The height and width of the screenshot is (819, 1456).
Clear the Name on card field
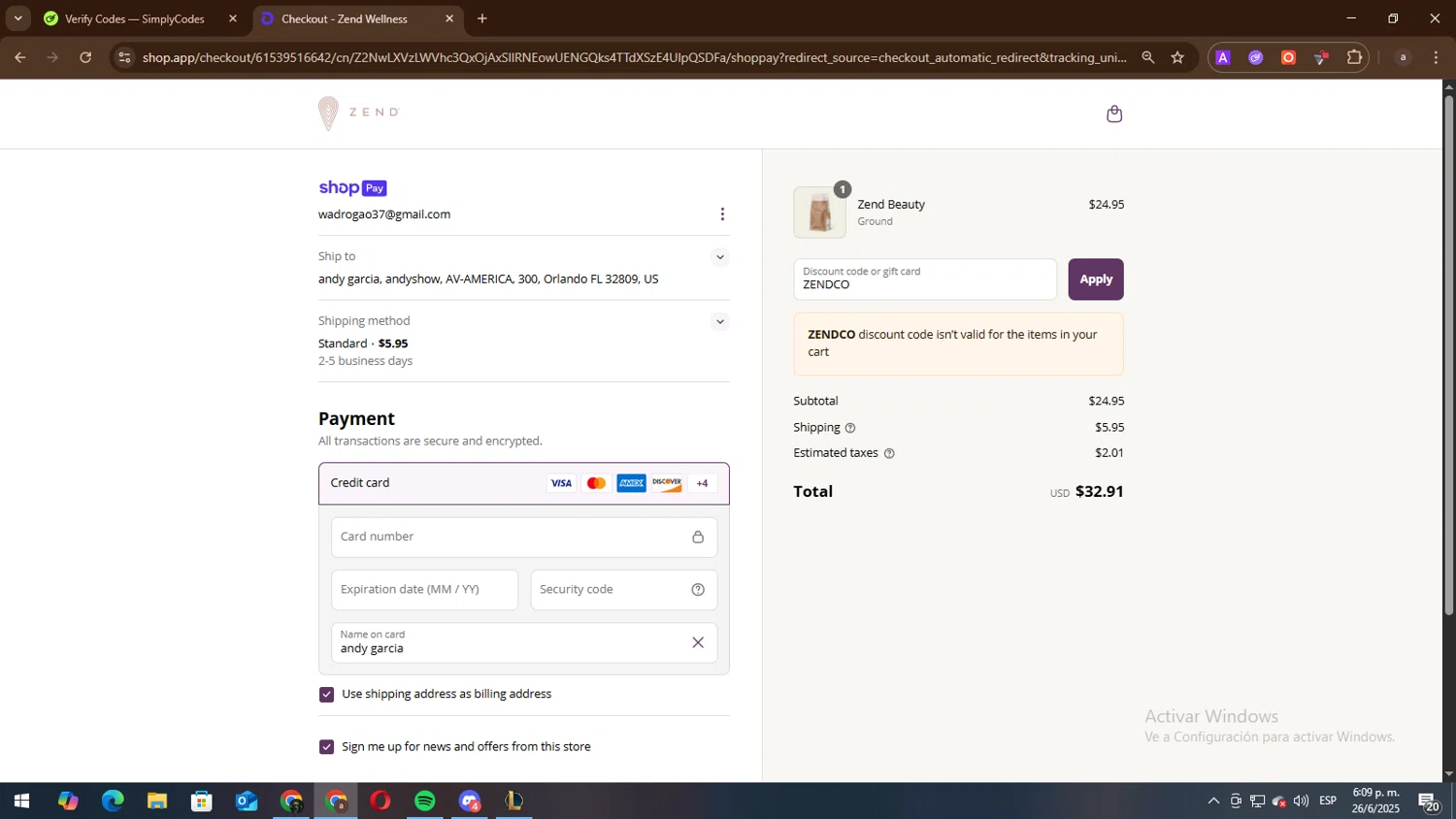point(698,642)
